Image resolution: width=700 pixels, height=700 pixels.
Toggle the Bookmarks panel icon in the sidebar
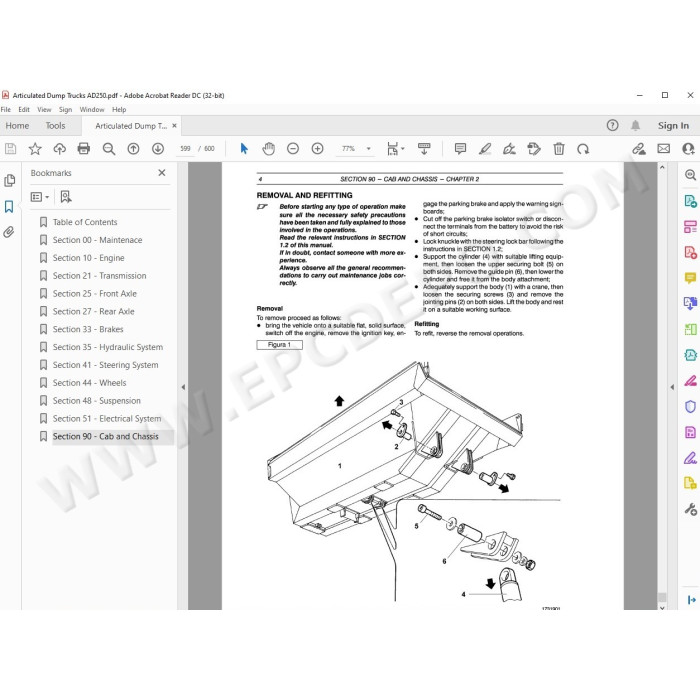tap(8, 206)
